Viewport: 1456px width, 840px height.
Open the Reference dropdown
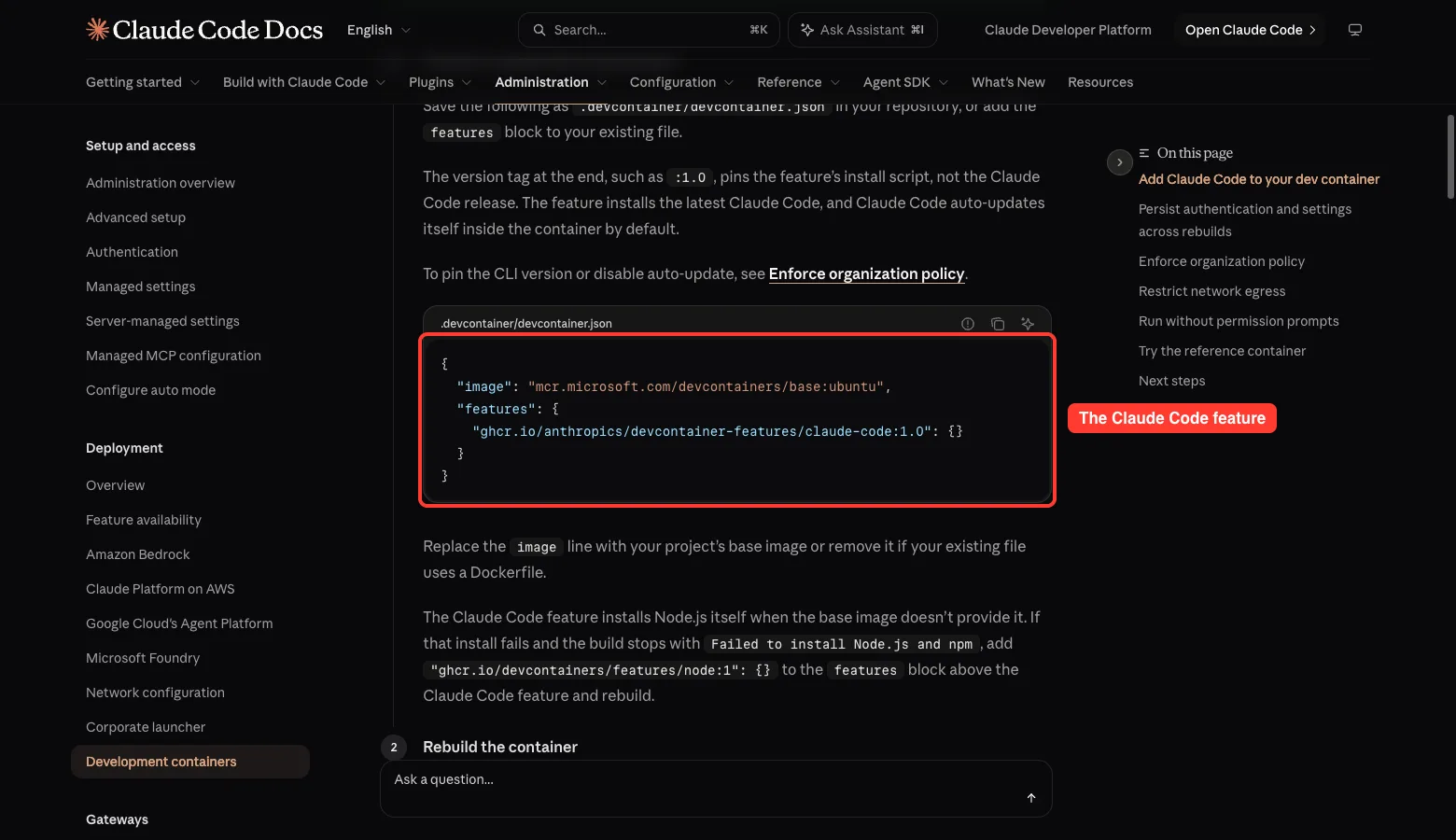(799, 82)
